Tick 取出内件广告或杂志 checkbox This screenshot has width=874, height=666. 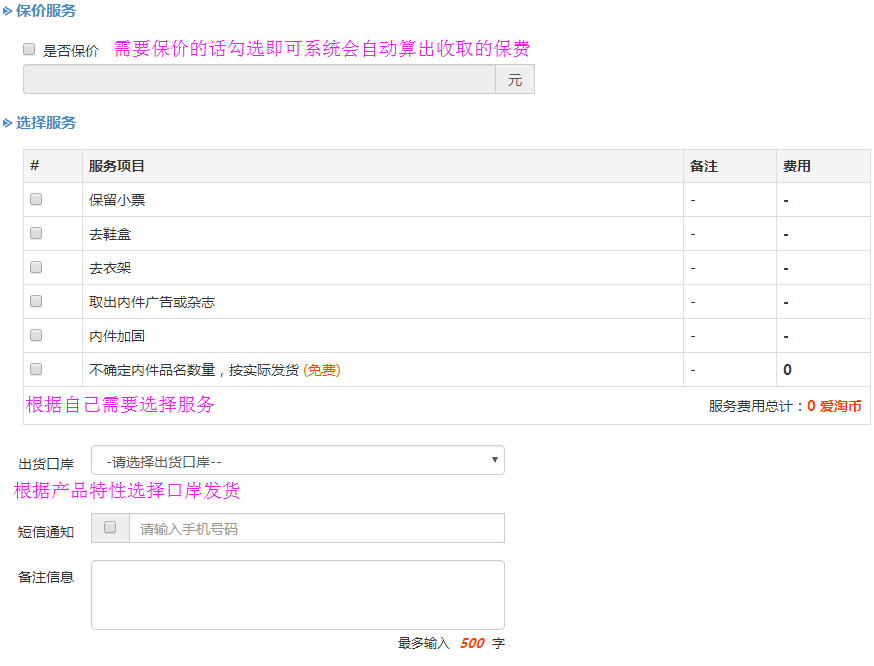[36, 302]
